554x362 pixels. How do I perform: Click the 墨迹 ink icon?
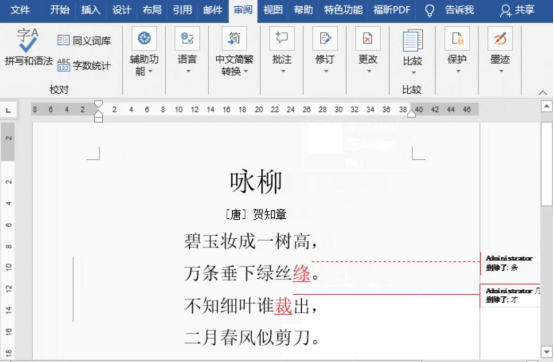(x=500, y=38)
